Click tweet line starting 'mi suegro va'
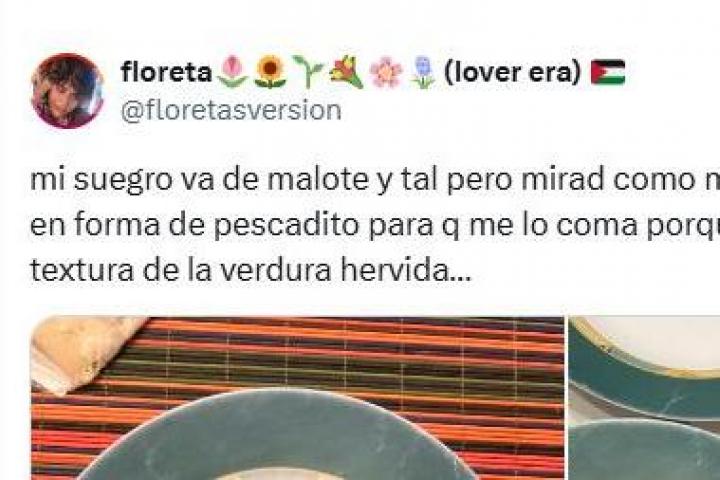Image resolution: width=720 pixels, height=480 pixels. tap(375, 180)
